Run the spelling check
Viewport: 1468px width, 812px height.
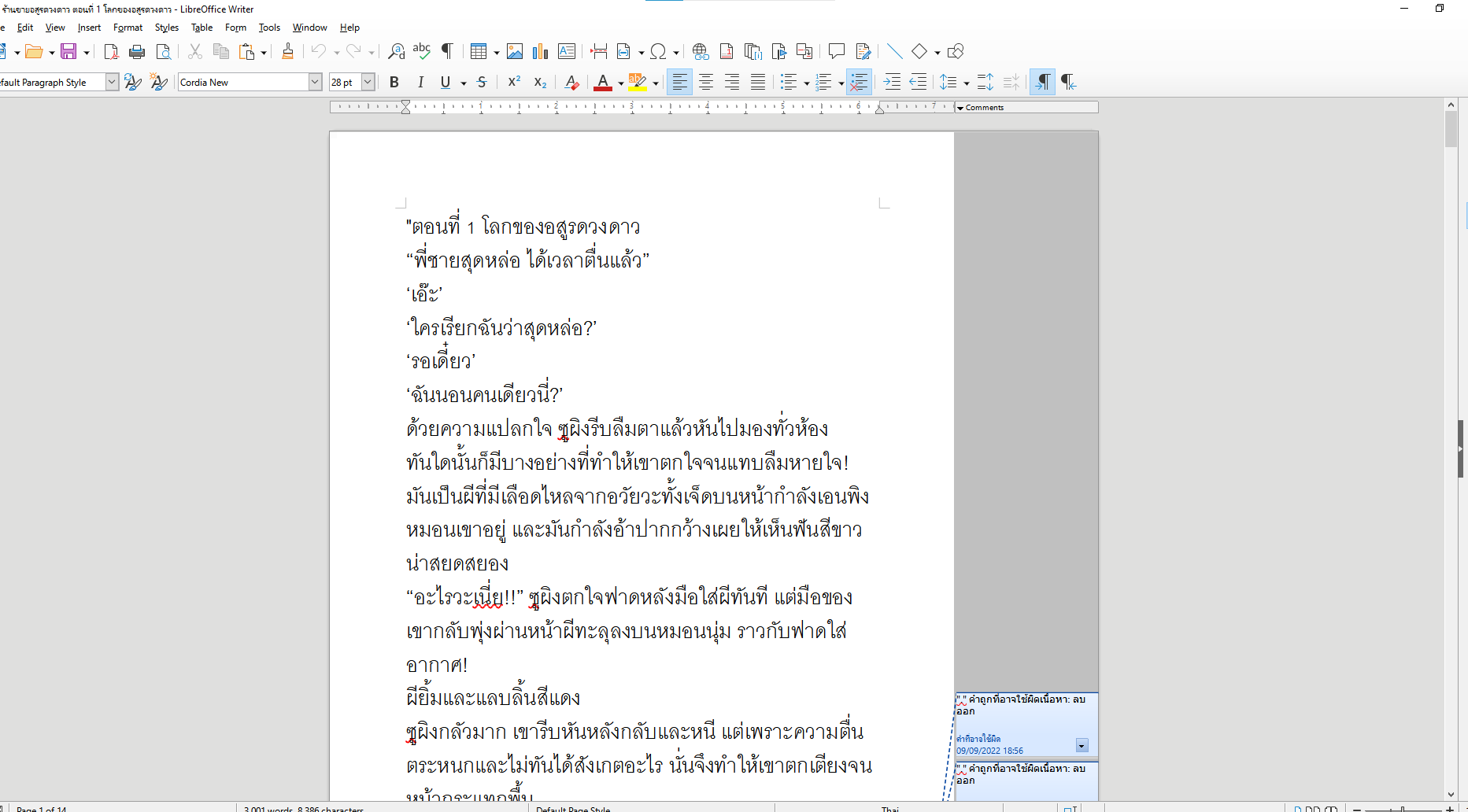(422, 52)
